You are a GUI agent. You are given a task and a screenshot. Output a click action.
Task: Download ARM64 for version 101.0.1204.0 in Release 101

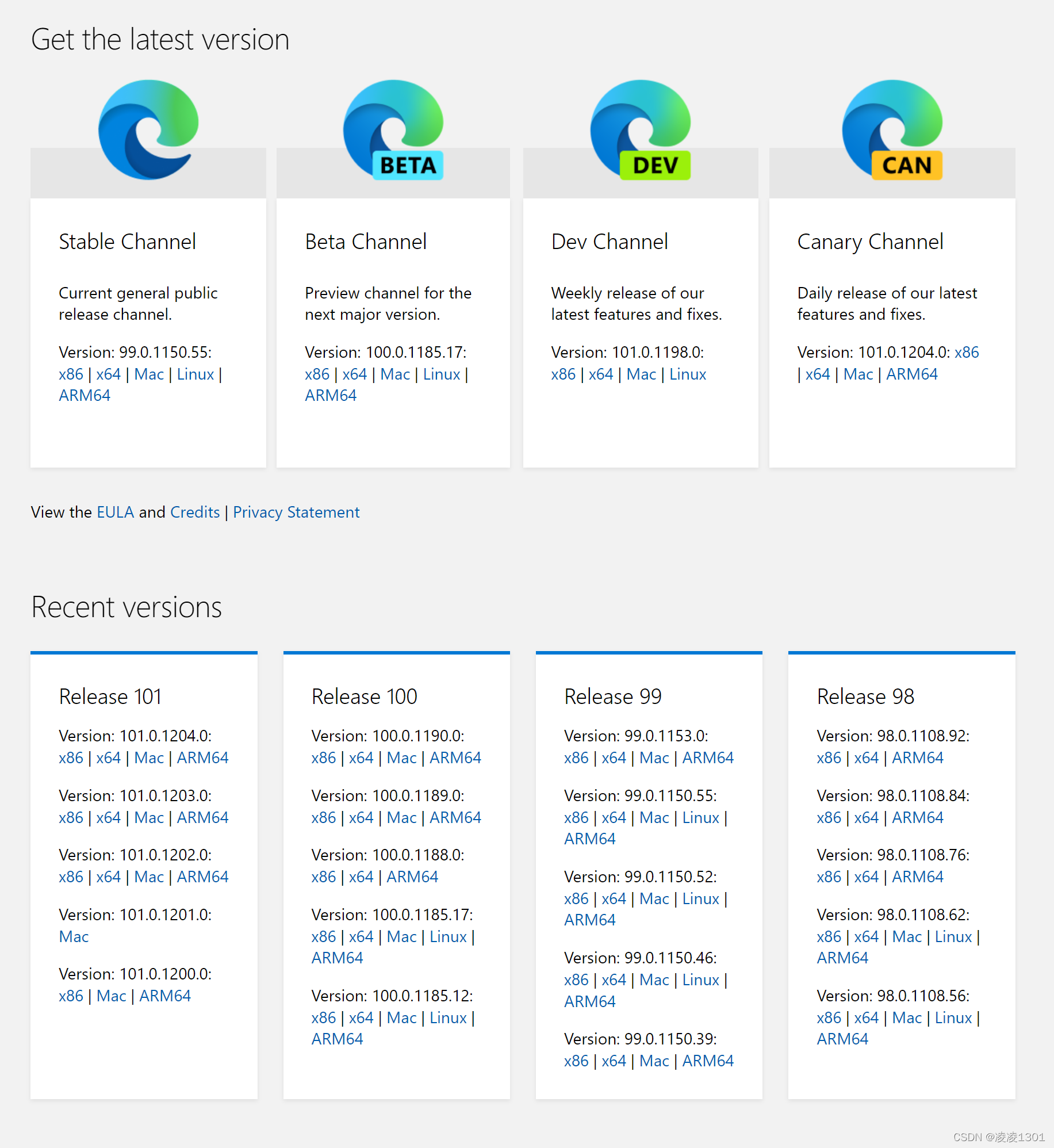pos(202,757)
